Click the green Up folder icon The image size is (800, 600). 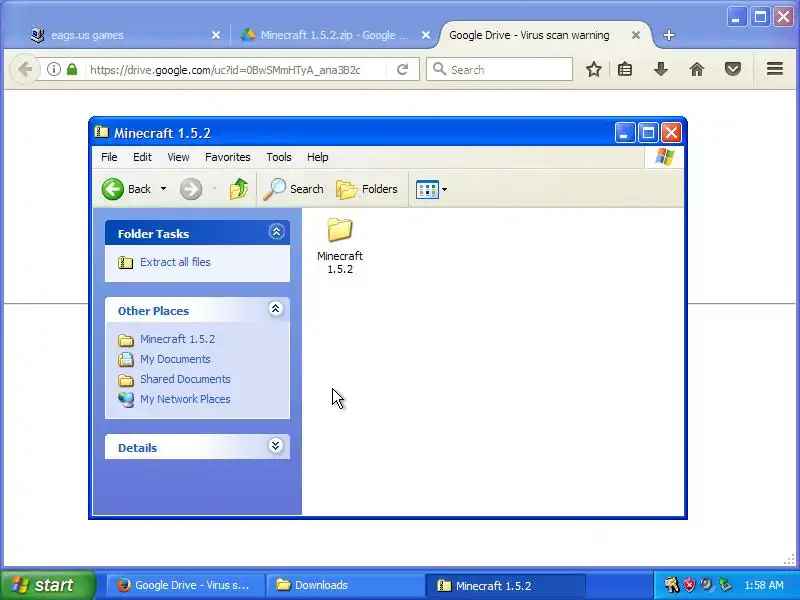238,189
